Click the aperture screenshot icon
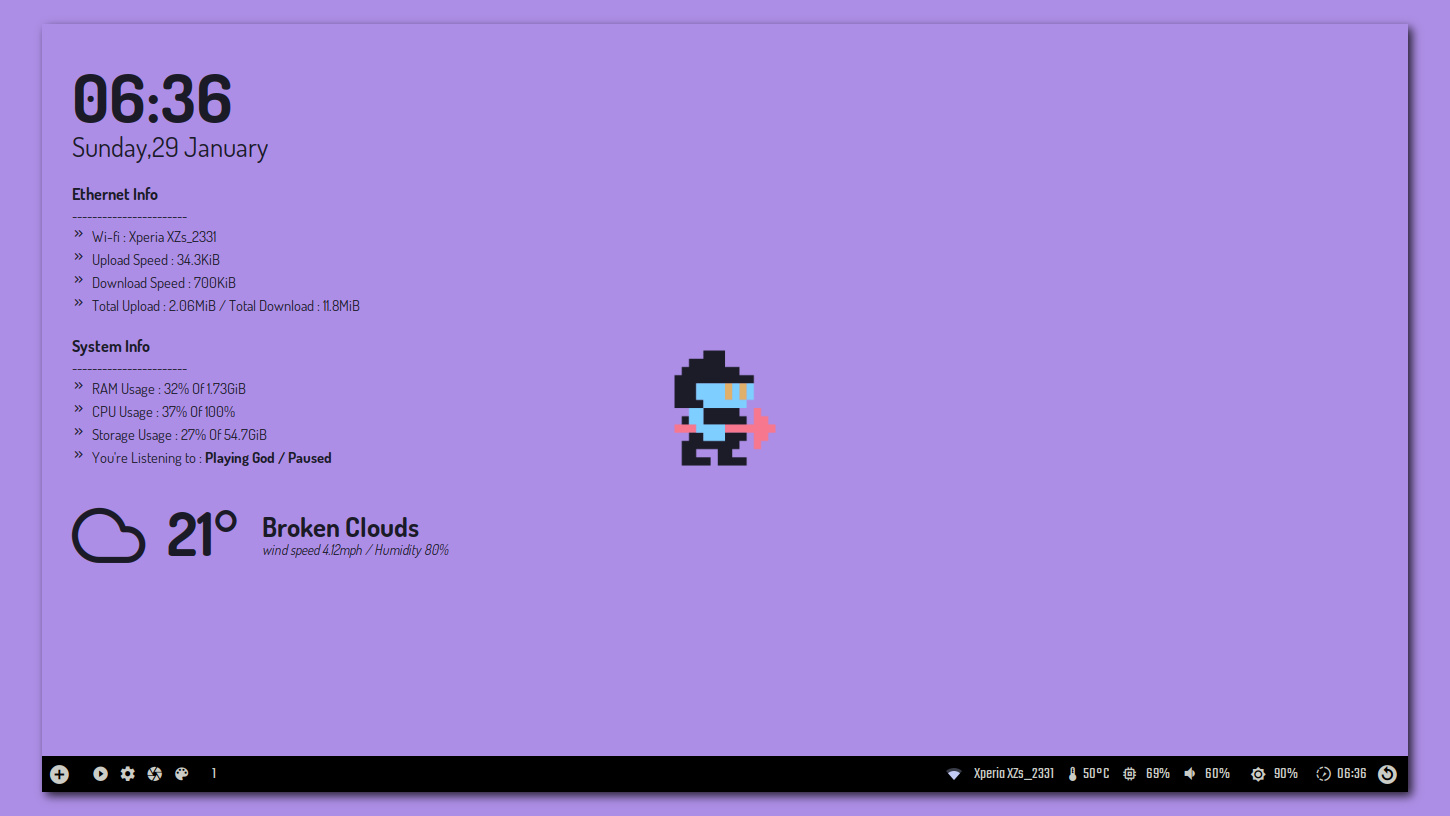The image size is (1450, 816). click(x=154, y=773)
